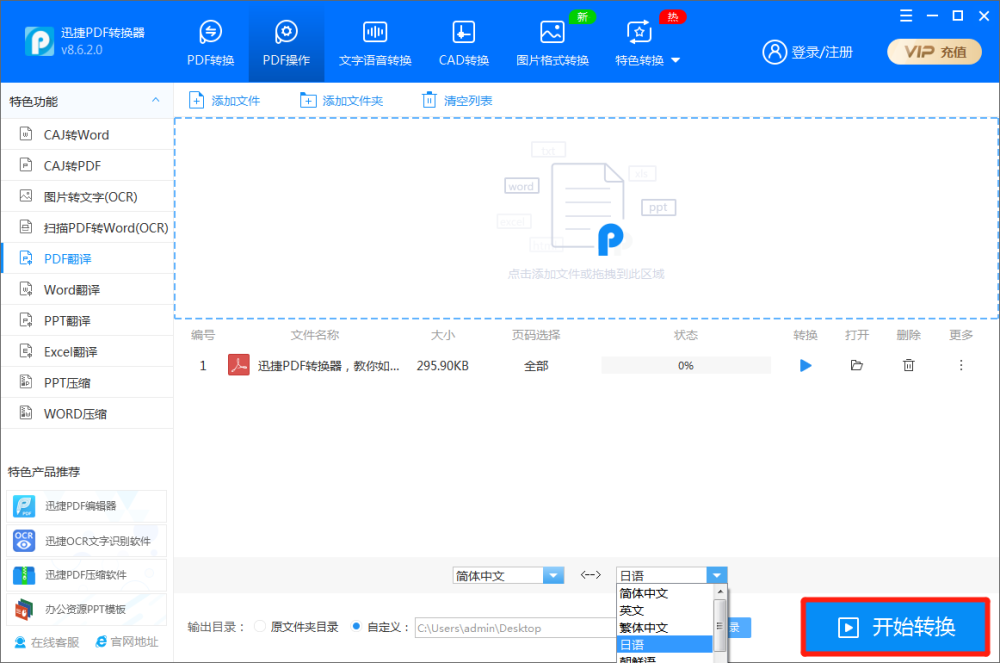1000x663 pixels.
Task: Click the output path input field
Action: [x=515, y=628]
